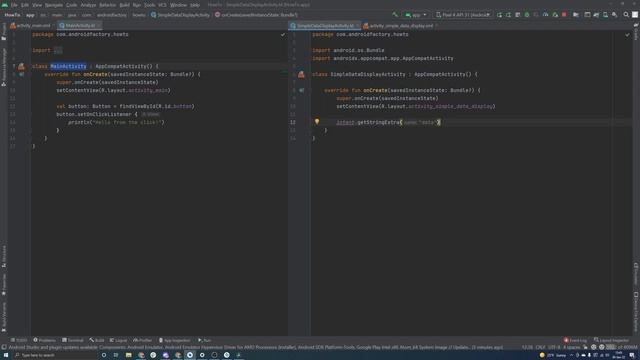Open the Analyze menu
Image resolution: width=640 pixels, height=360 pixels.
[88, 5]
